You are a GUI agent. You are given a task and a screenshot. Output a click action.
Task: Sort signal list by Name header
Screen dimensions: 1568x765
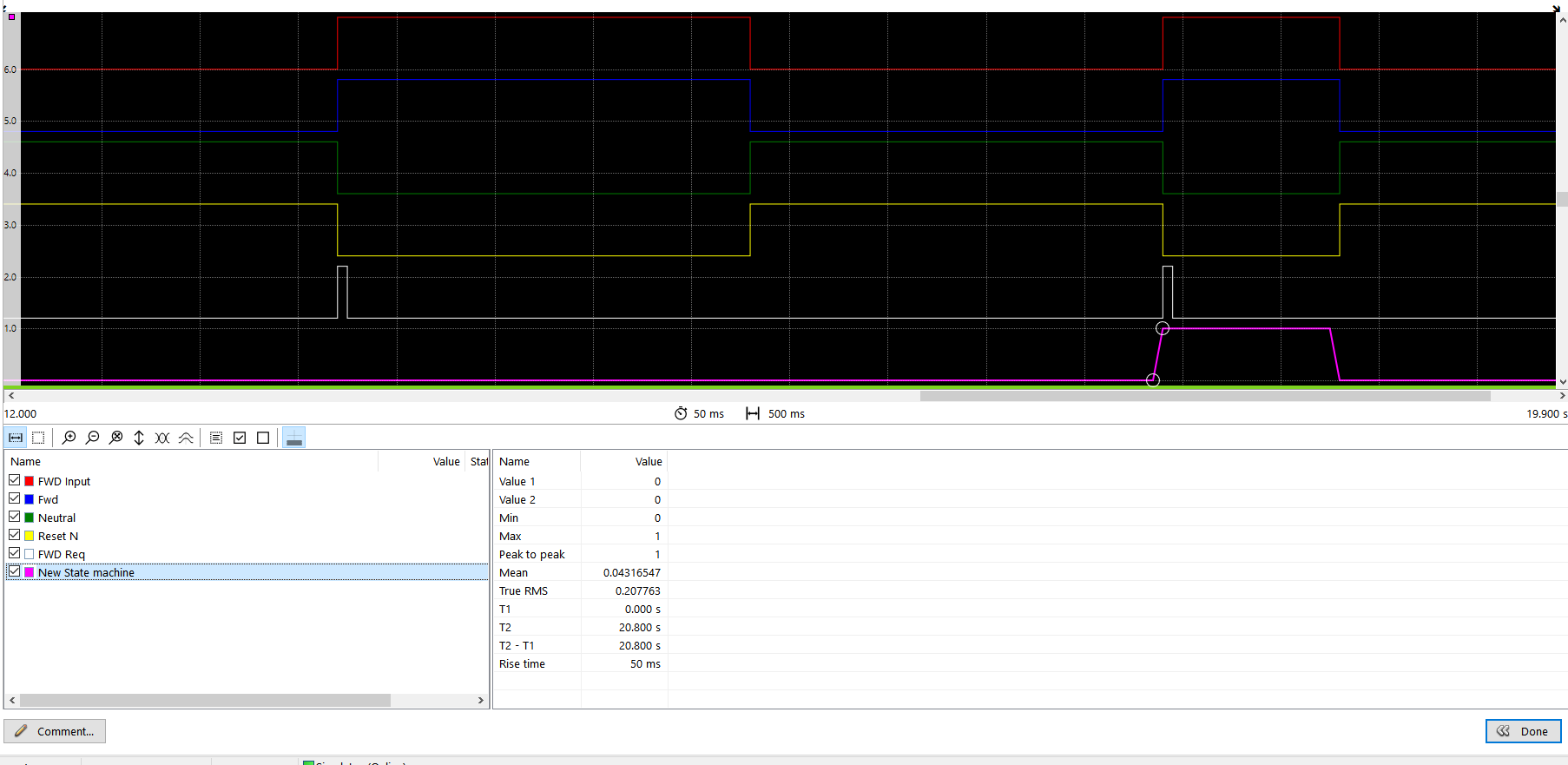tap(191, 461)
